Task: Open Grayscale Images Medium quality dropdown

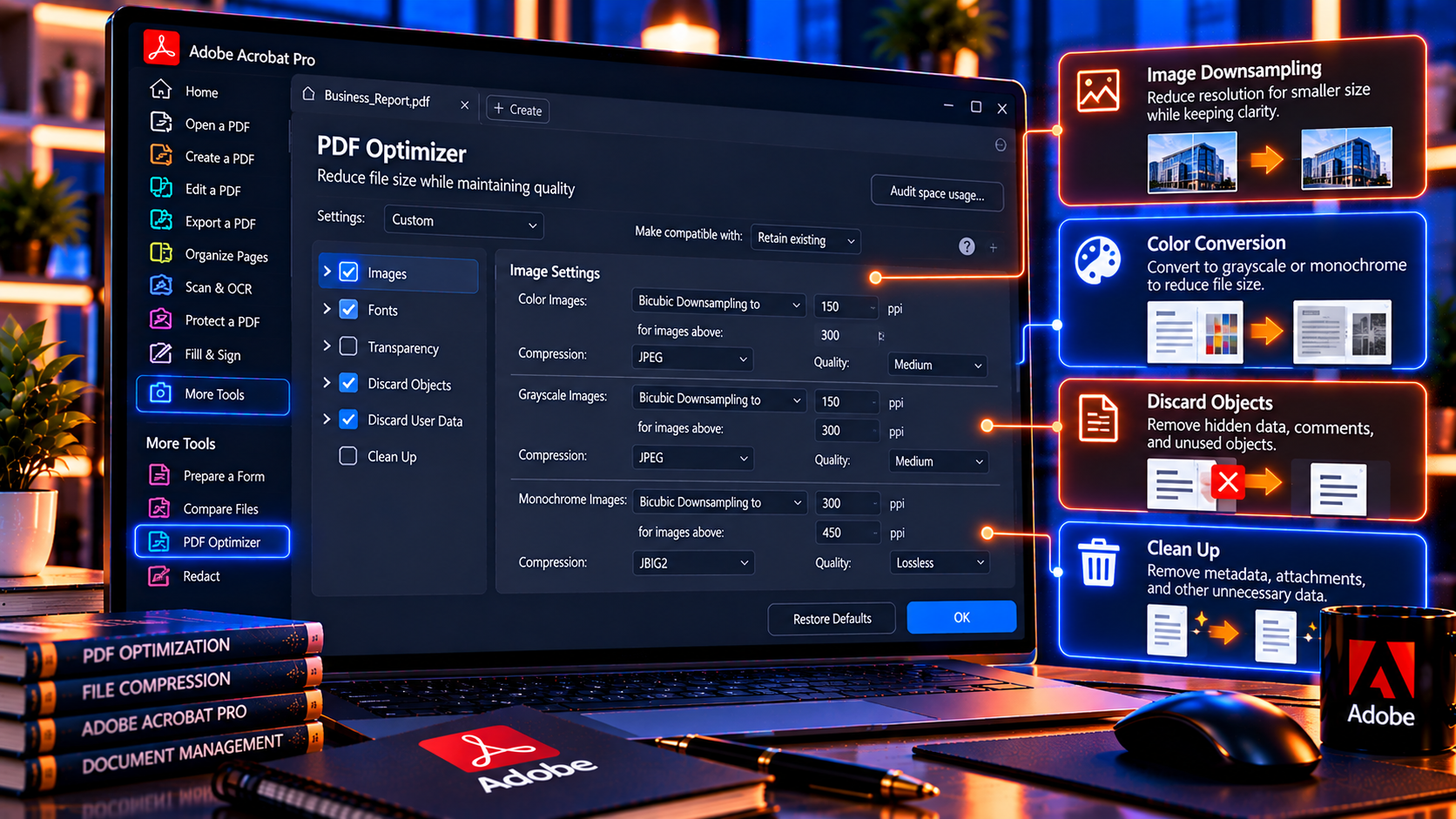Action: (x=938, y=461)
